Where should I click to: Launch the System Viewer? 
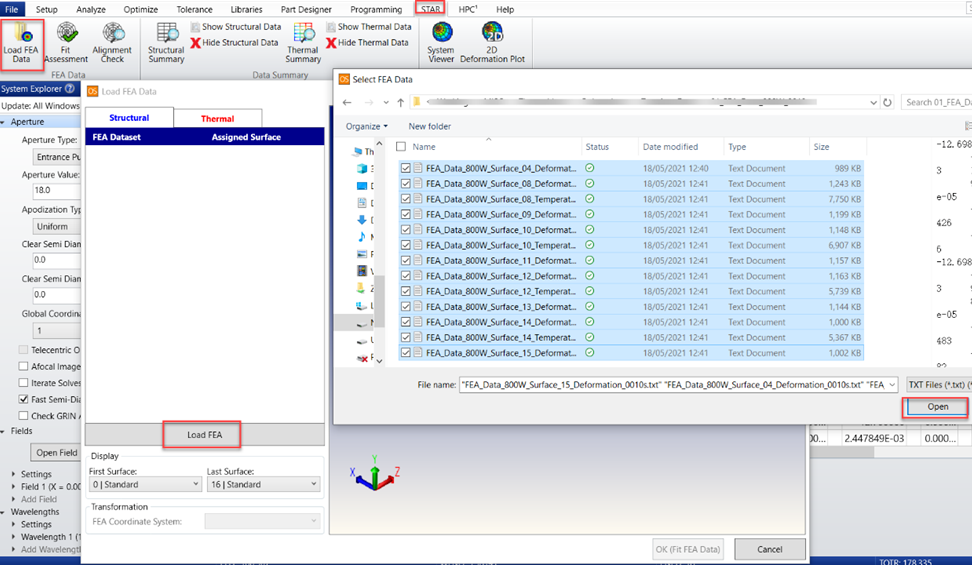click(441, 41)
